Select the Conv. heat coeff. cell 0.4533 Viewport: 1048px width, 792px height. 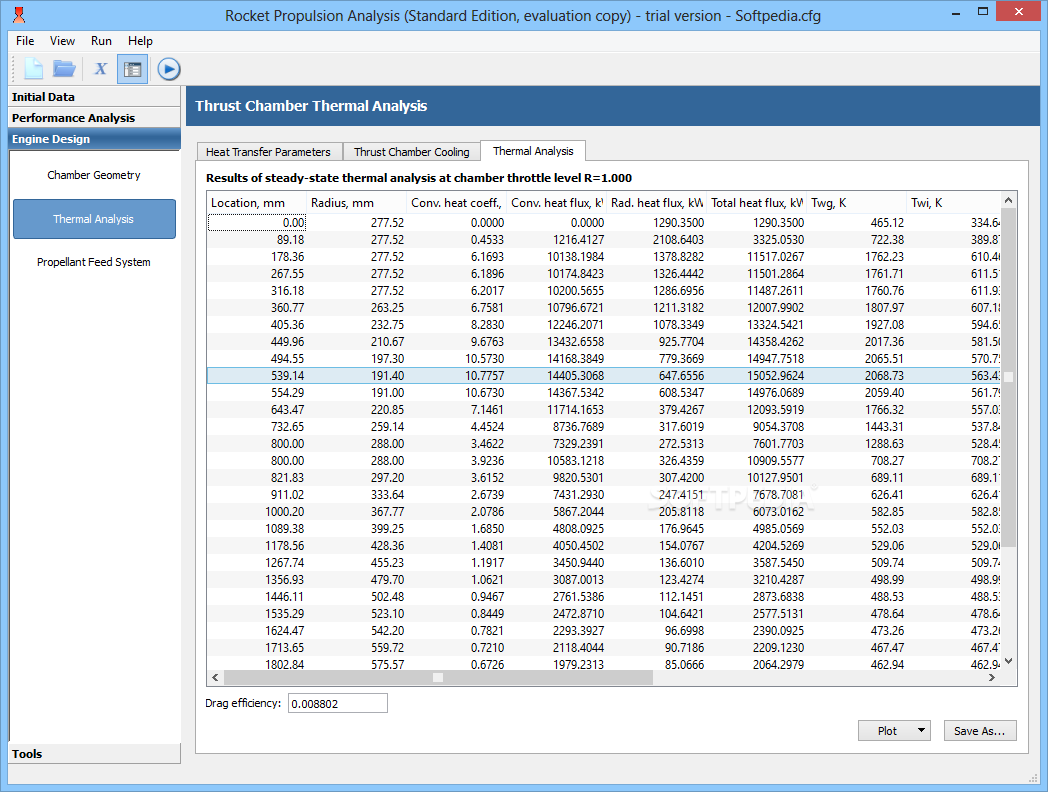pos(456,239)
